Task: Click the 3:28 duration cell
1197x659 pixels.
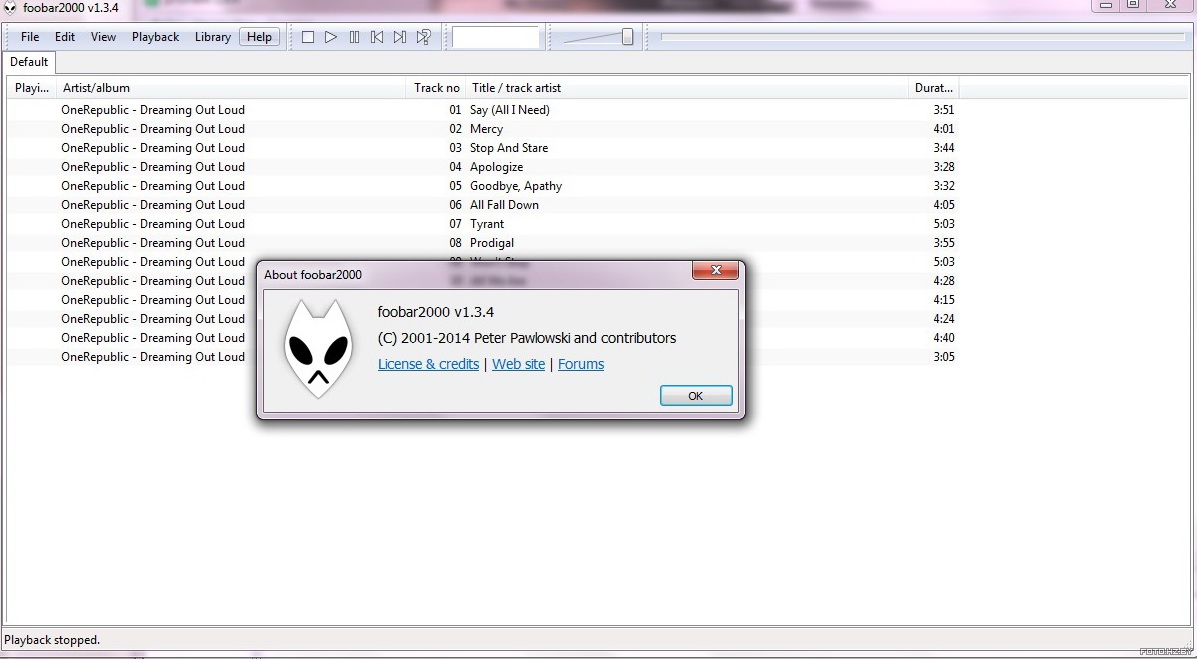Action: click(x=944, y=167)
